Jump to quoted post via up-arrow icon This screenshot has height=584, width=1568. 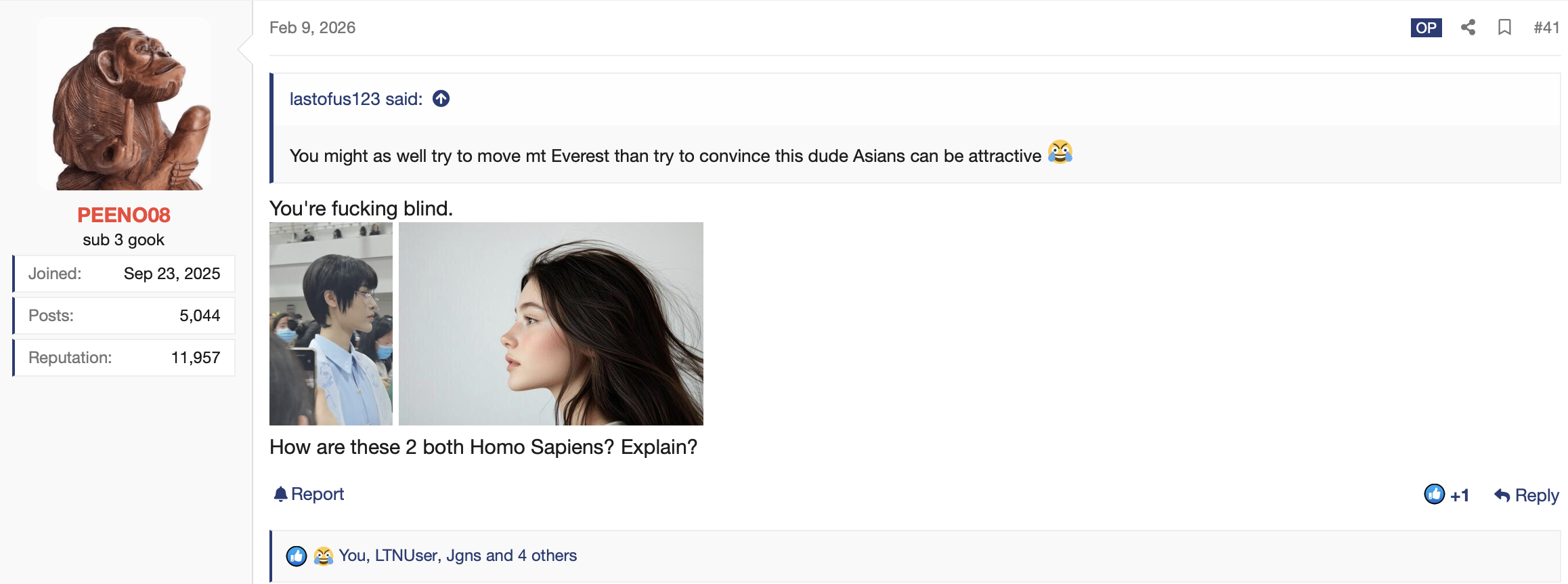tap(441, 99)
